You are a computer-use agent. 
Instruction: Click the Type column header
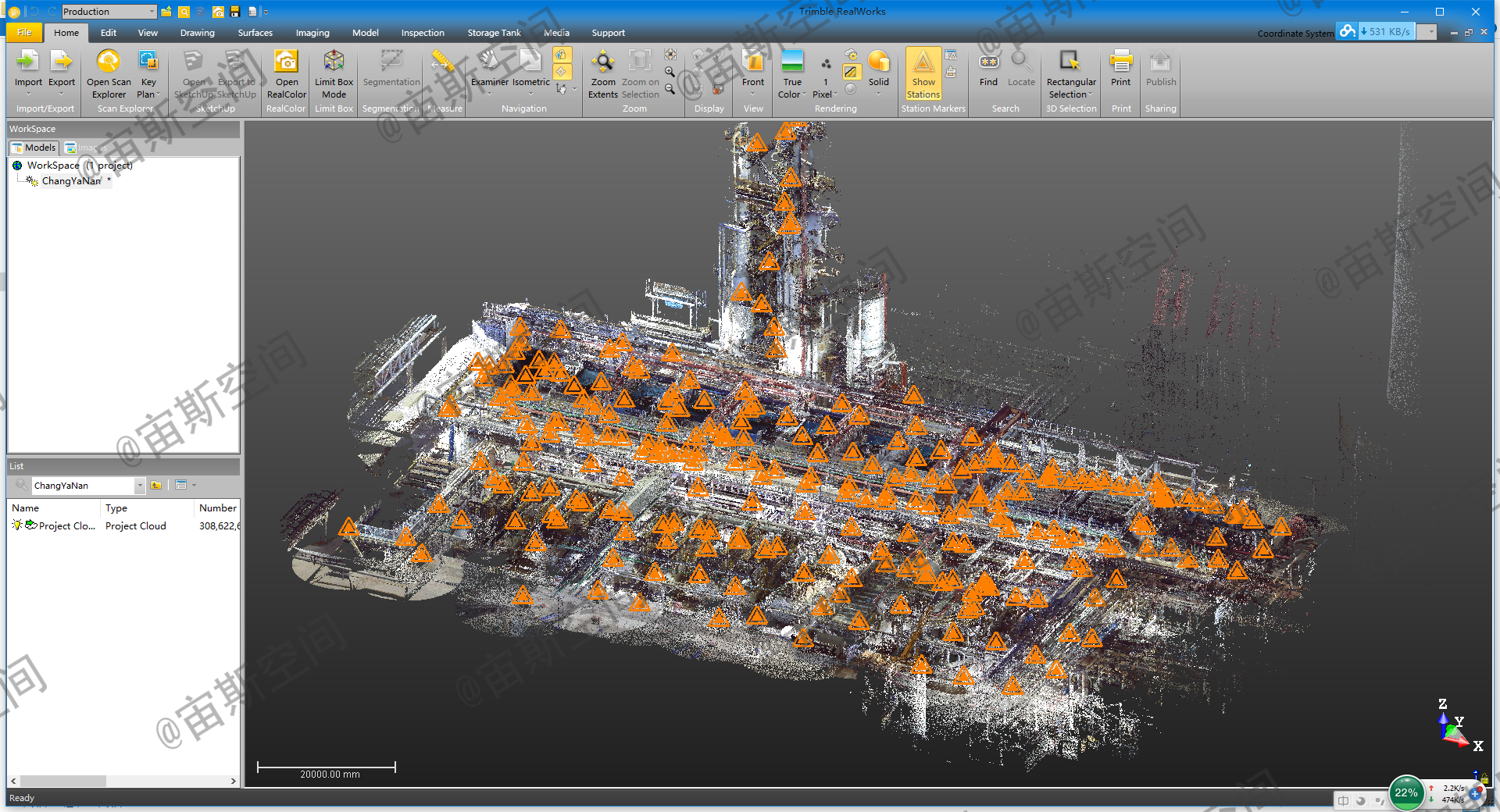coord(148,508)
